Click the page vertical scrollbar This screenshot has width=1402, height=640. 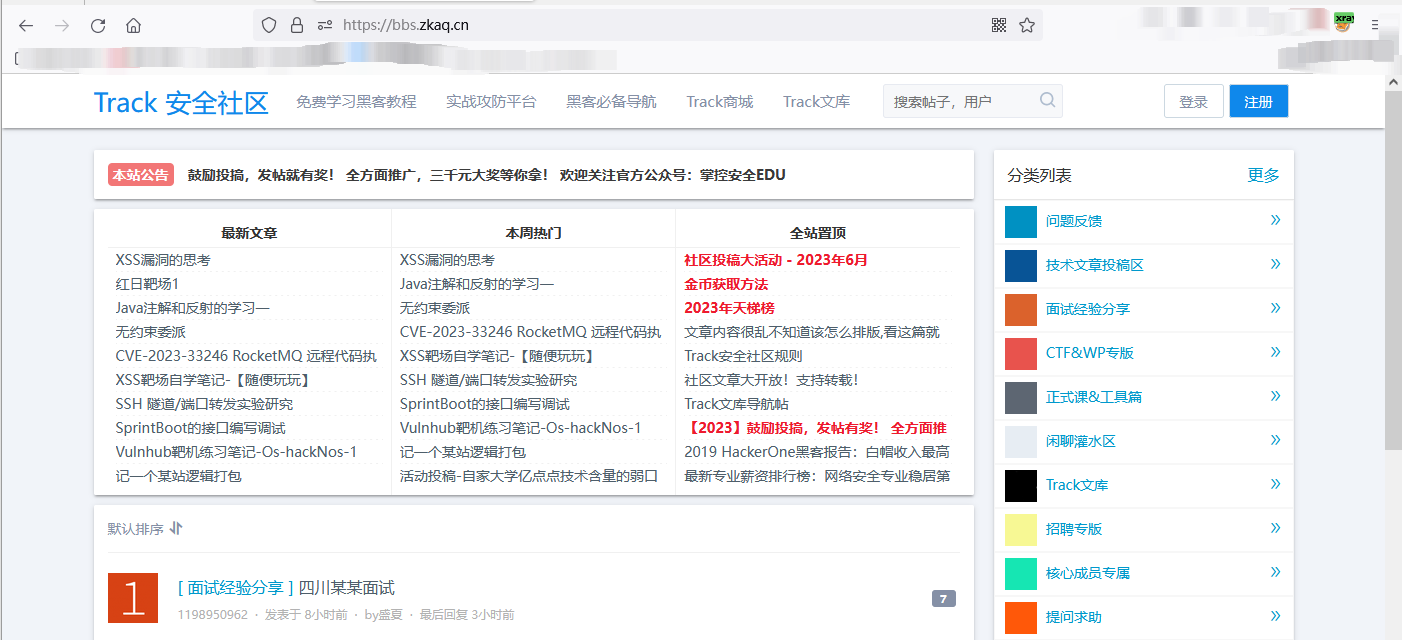1392,270
